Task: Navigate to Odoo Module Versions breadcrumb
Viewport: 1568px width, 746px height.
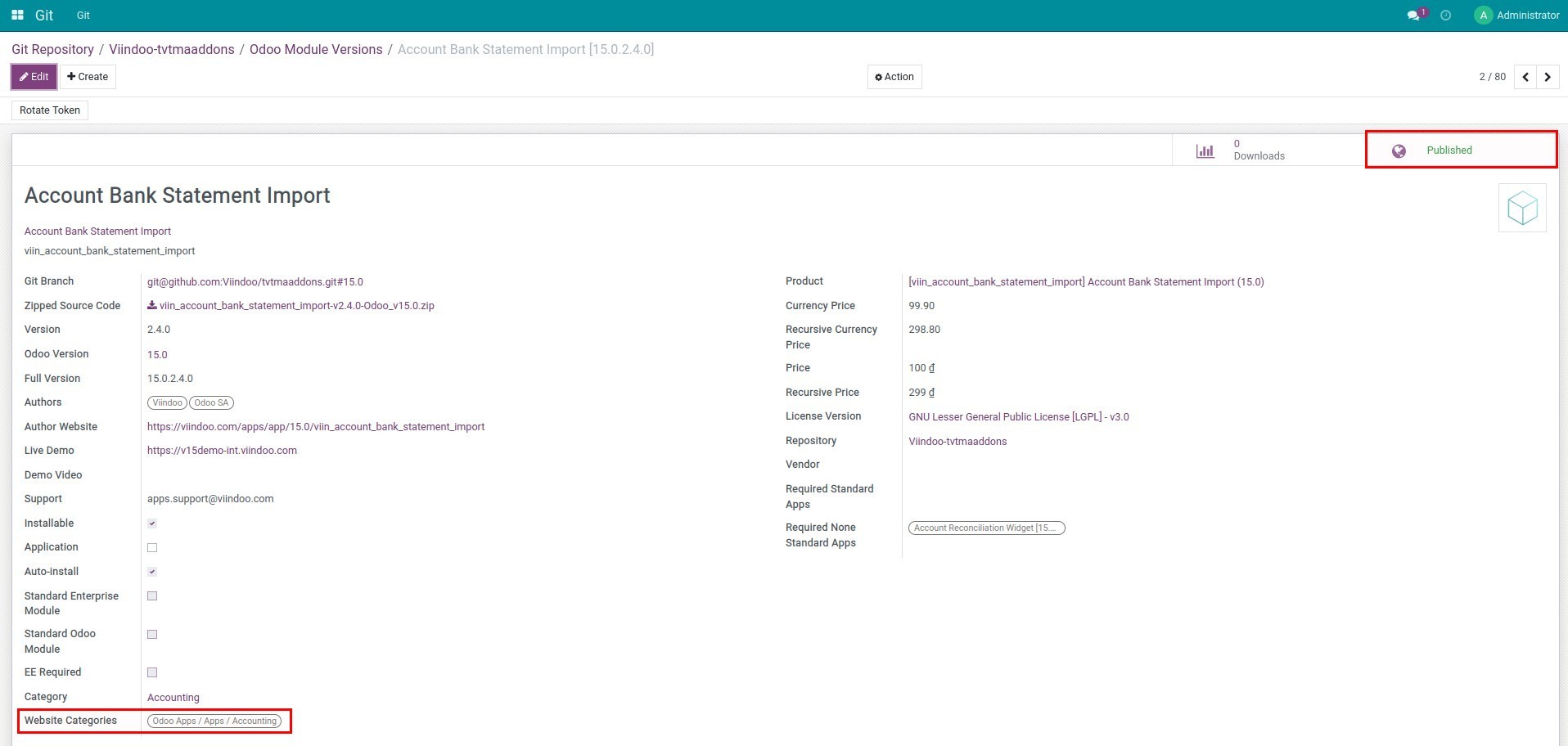Action: click(316, 50)
